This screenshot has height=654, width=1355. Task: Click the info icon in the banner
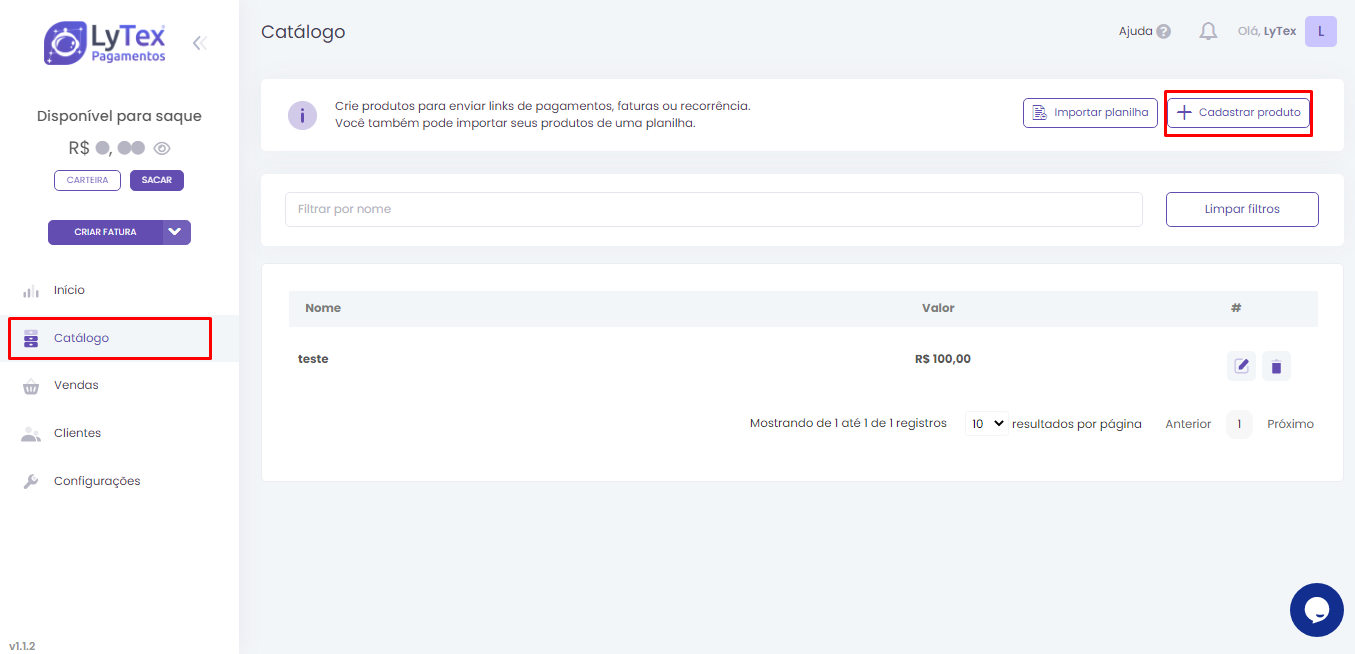pos(302,115)
